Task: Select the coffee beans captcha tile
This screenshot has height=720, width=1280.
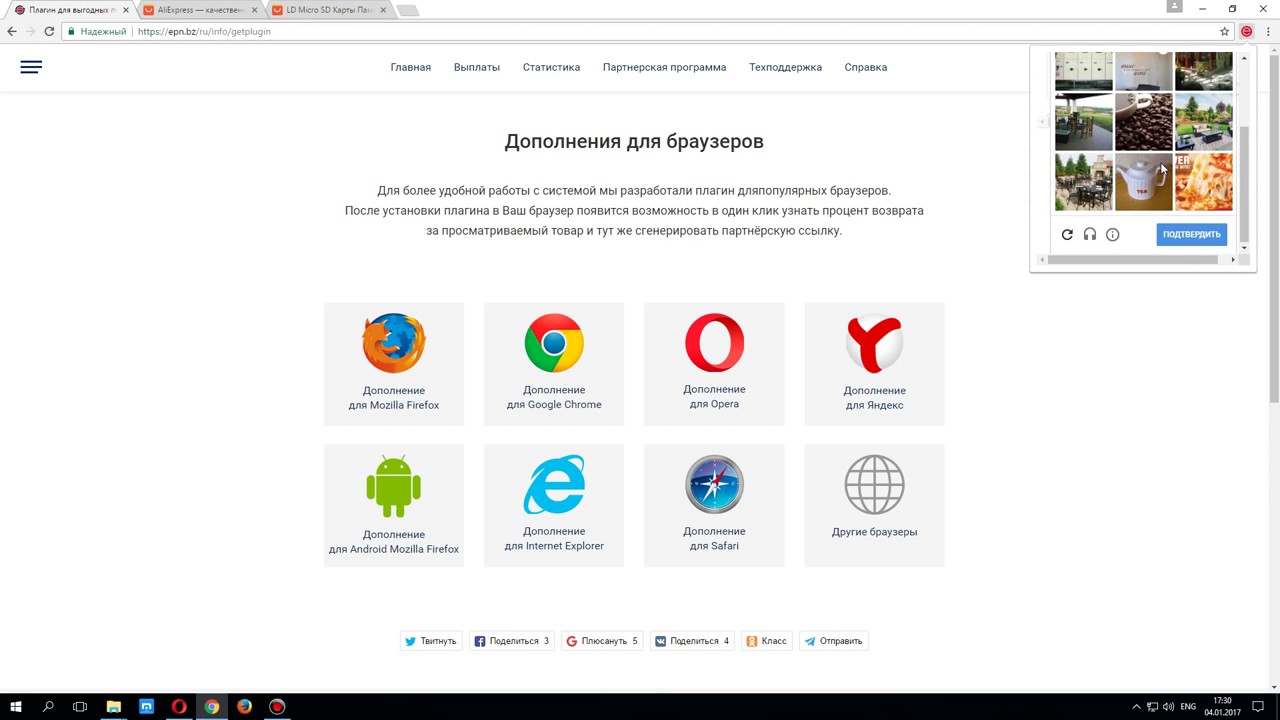Action: click(x=1143, y=122)
